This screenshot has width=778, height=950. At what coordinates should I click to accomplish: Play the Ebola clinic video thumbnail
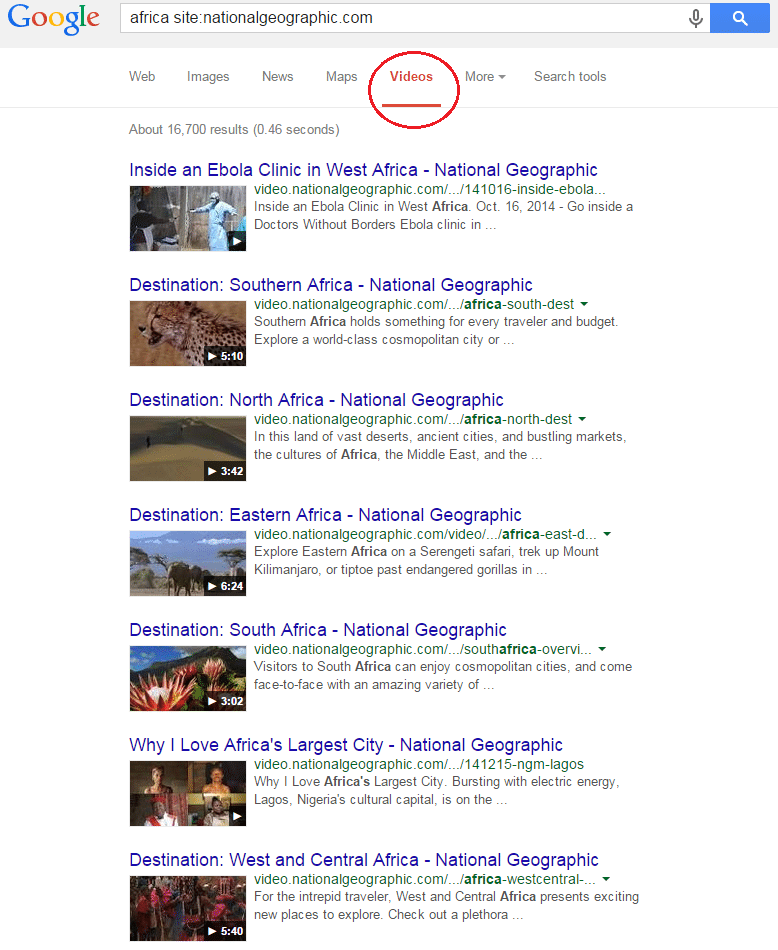tap(188, 218)
